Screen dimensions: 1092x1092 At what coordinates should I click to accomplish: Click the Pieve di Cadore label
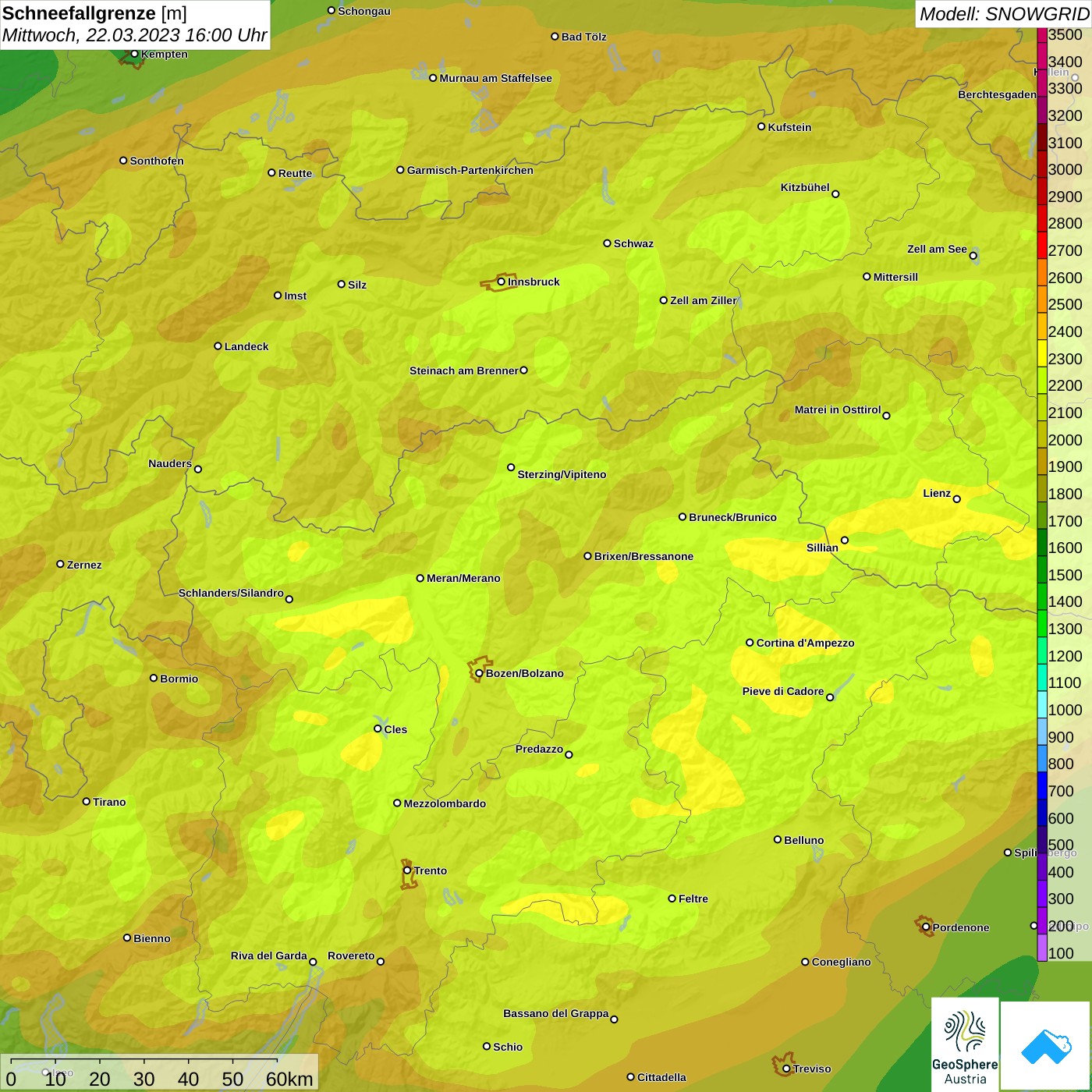[x=783, y=691]
